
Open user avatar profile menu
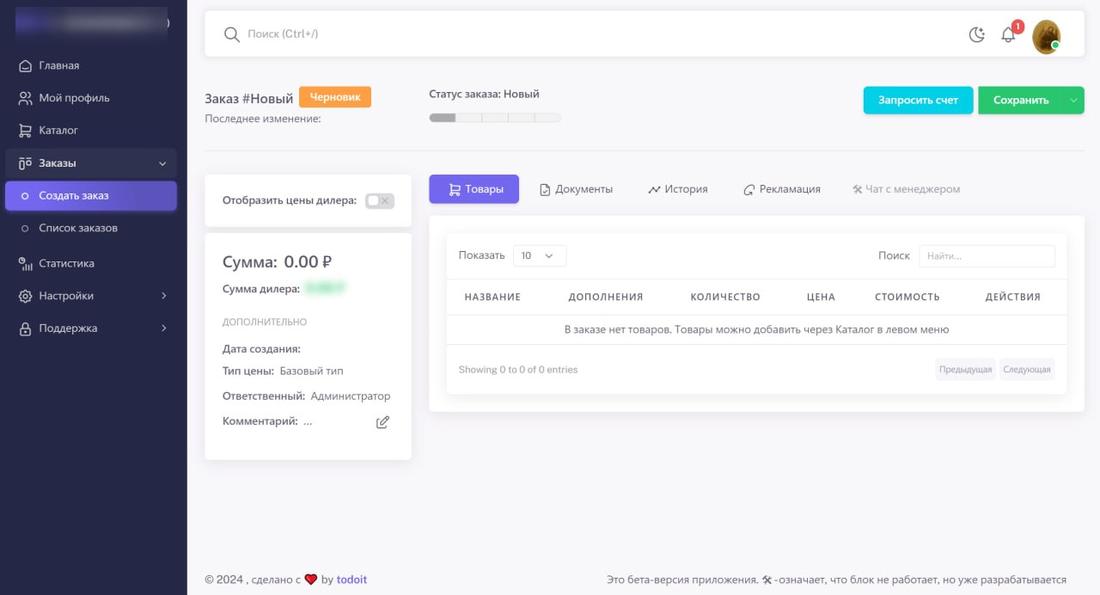(x=1046, y=36)
